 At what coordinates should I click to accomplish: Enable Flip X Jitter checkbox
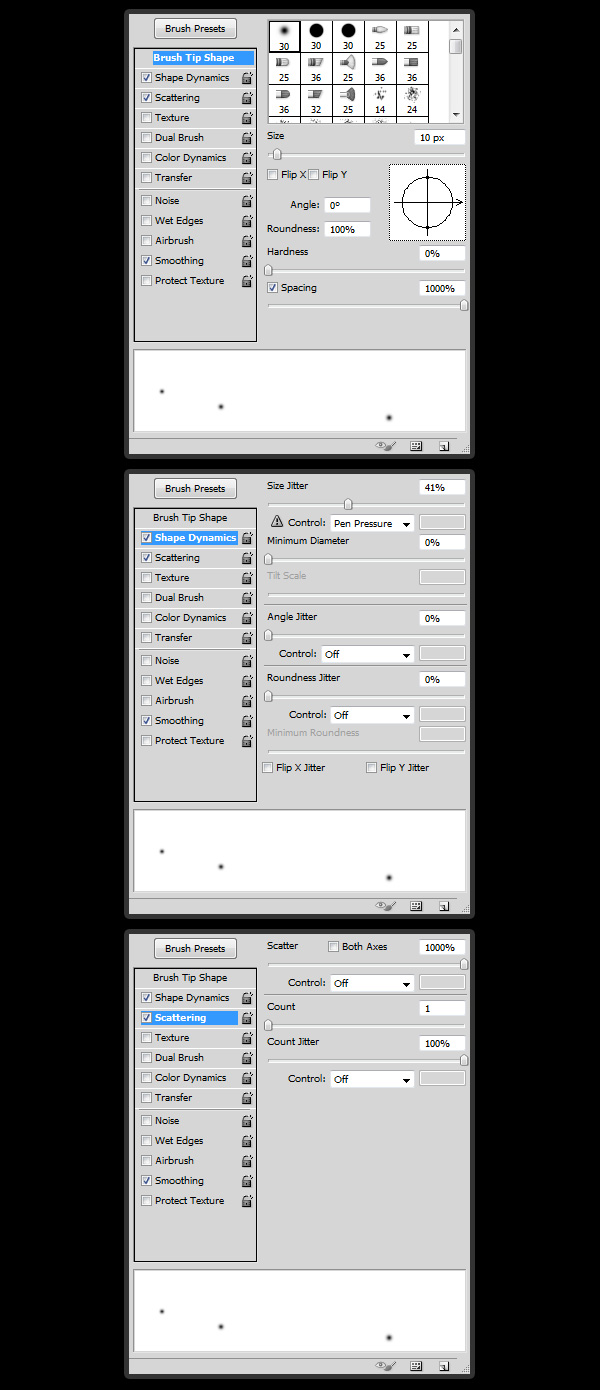click(267, 768)
